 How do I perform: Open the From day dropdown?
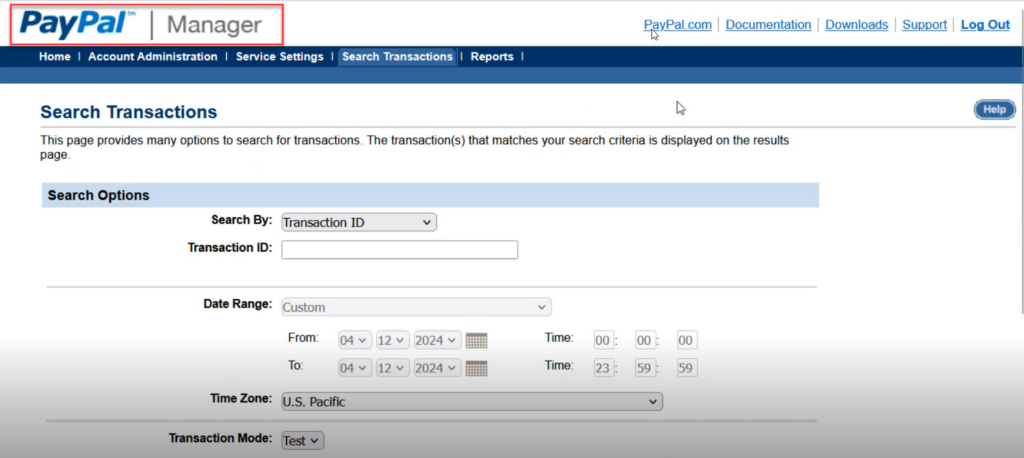click(x=392, y=340)
